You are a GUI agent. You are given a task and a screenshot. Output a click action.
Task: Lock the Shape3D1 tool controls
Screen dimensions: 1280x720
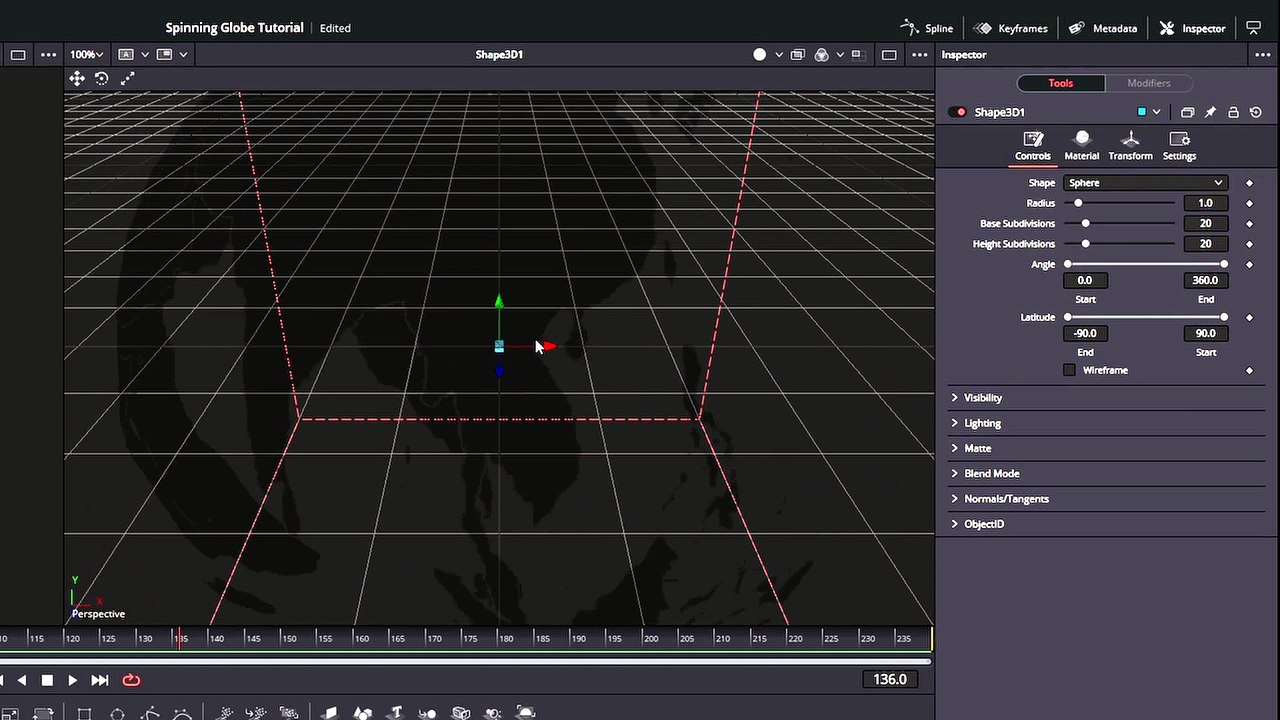[x=1233, y=112]
